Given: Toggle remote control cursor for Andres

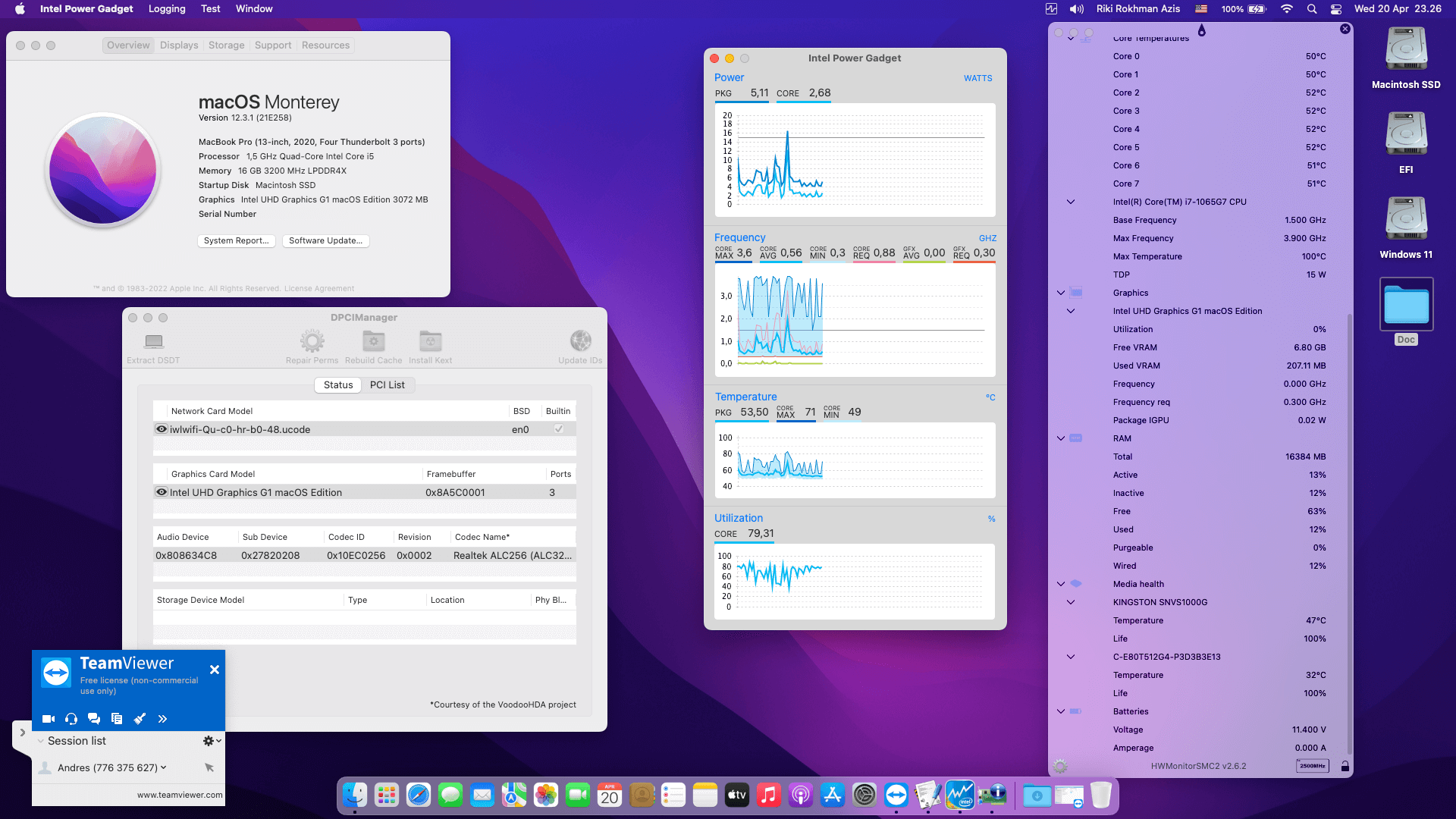Looking at the screenshot, I should click(x=209, y=767).
